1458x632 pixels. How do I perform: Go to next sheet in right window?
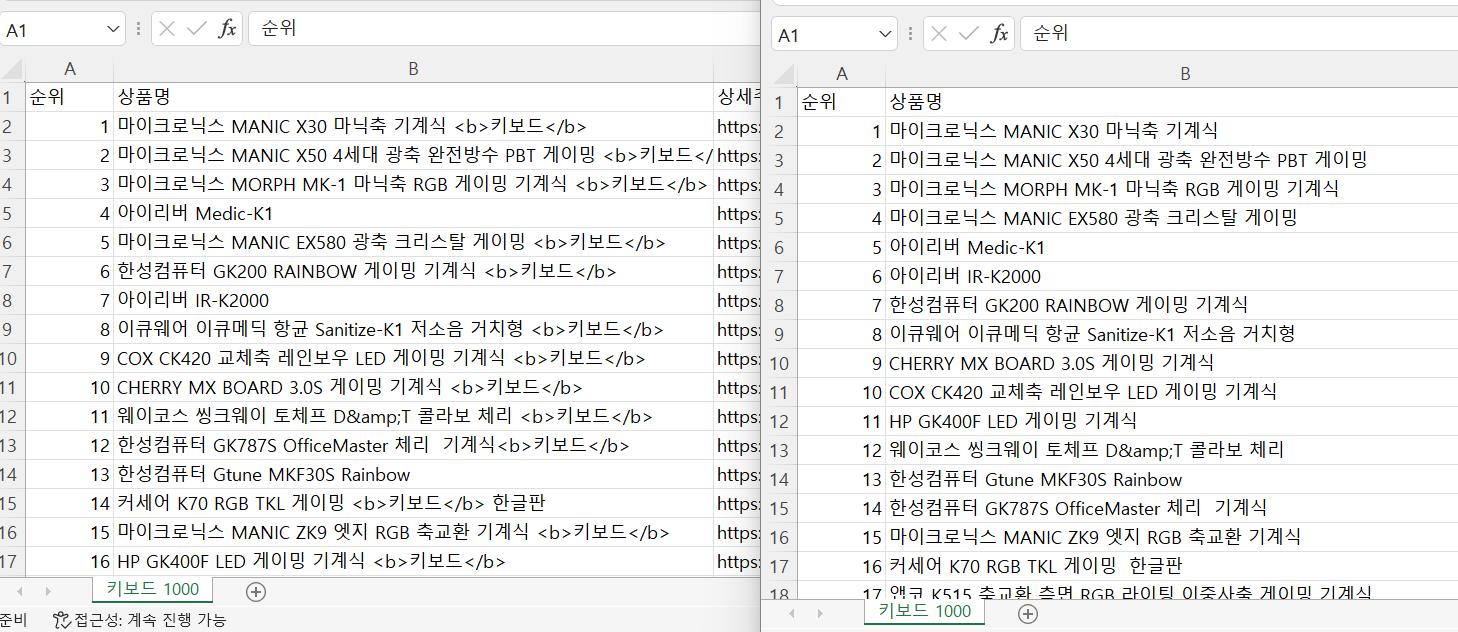pyautogui.click(x=820, y=613)
